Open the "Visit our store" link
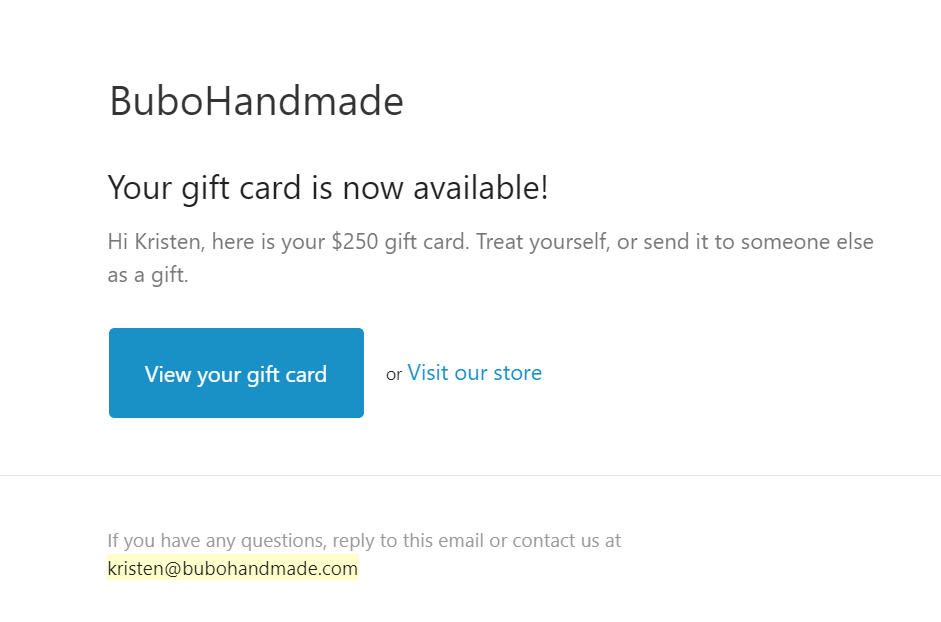The image size is (941, 622). coord(474,373)
